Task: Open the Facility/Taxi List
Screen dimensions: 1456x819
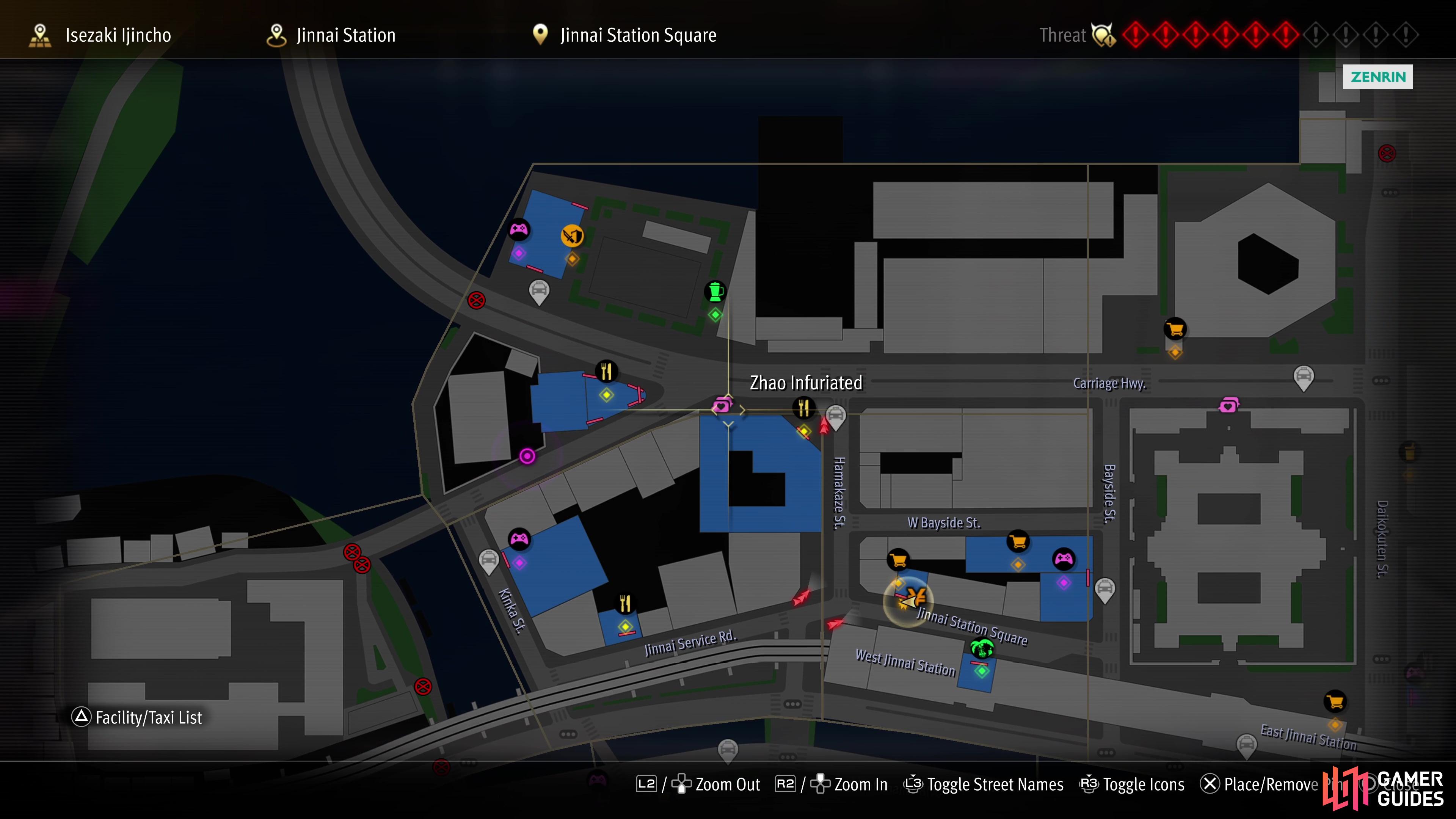Action: pyautogui.click(x=137, y=717)
